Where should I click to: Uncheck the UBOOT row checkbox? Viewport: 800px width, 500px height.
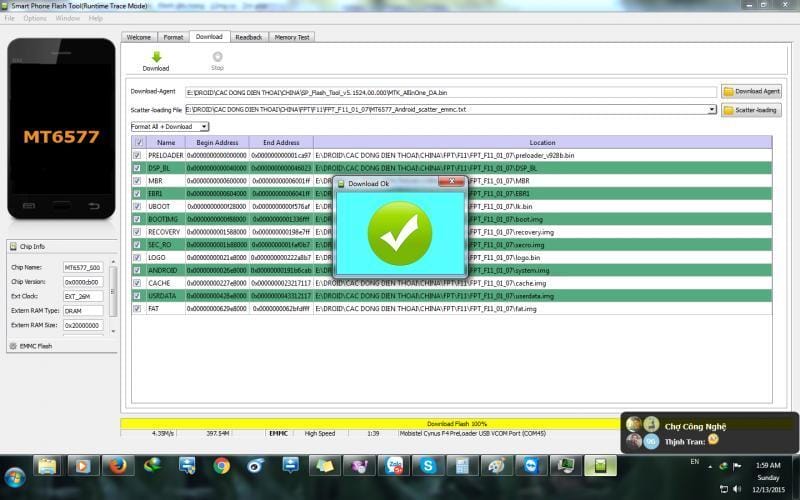[x=137, y=206]
